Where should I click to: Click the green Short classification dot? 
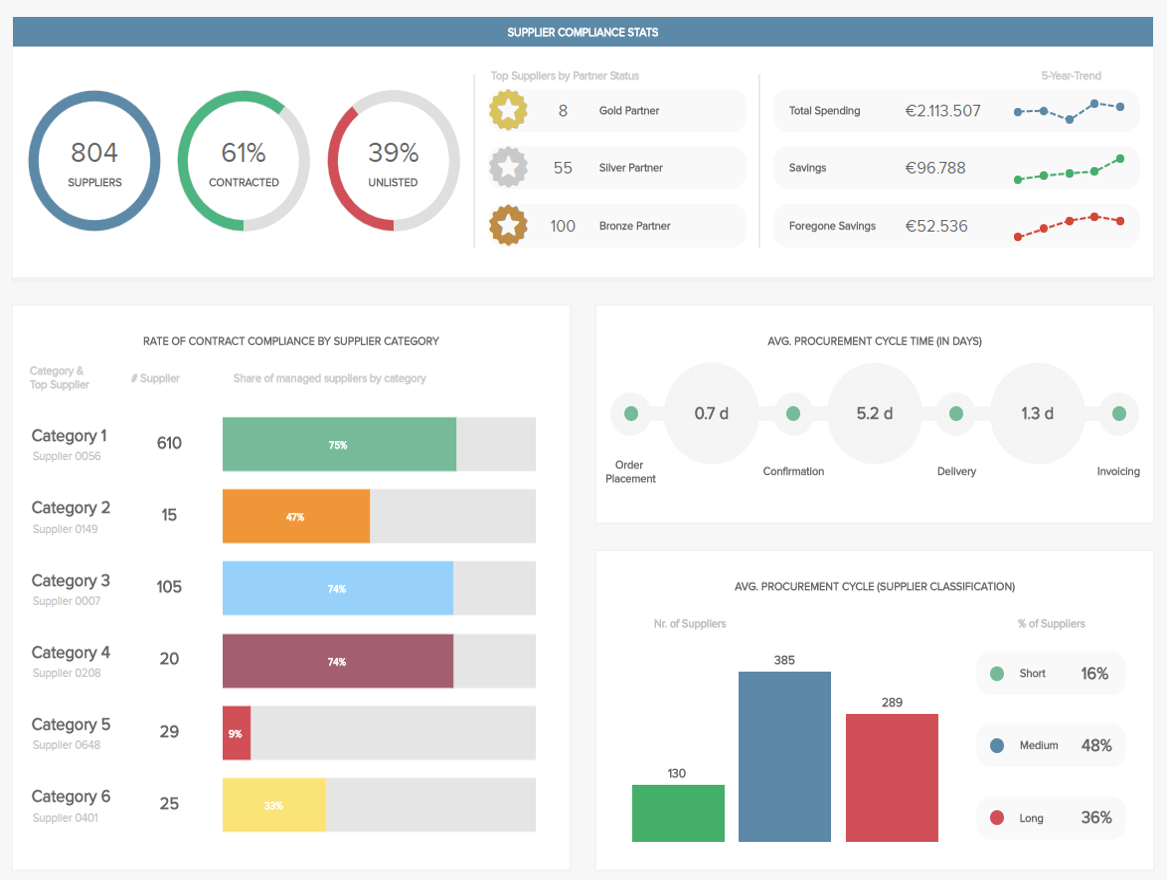click(998, 673)
